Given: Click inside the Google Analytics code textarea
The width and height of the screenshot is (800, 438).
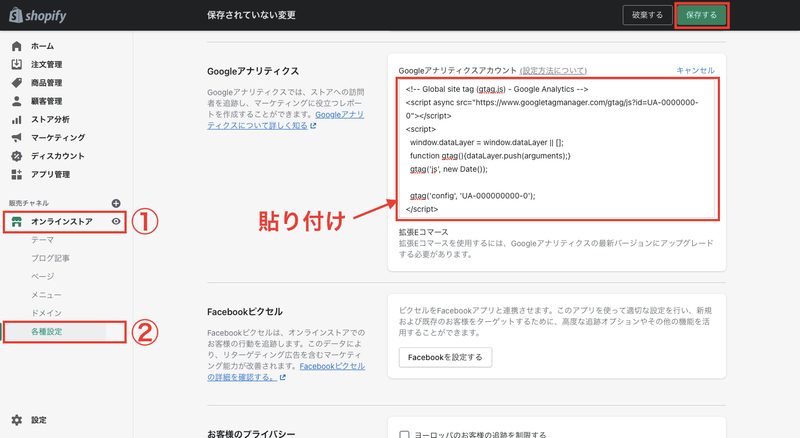Looking at the screenshot, I should (558, 149).
